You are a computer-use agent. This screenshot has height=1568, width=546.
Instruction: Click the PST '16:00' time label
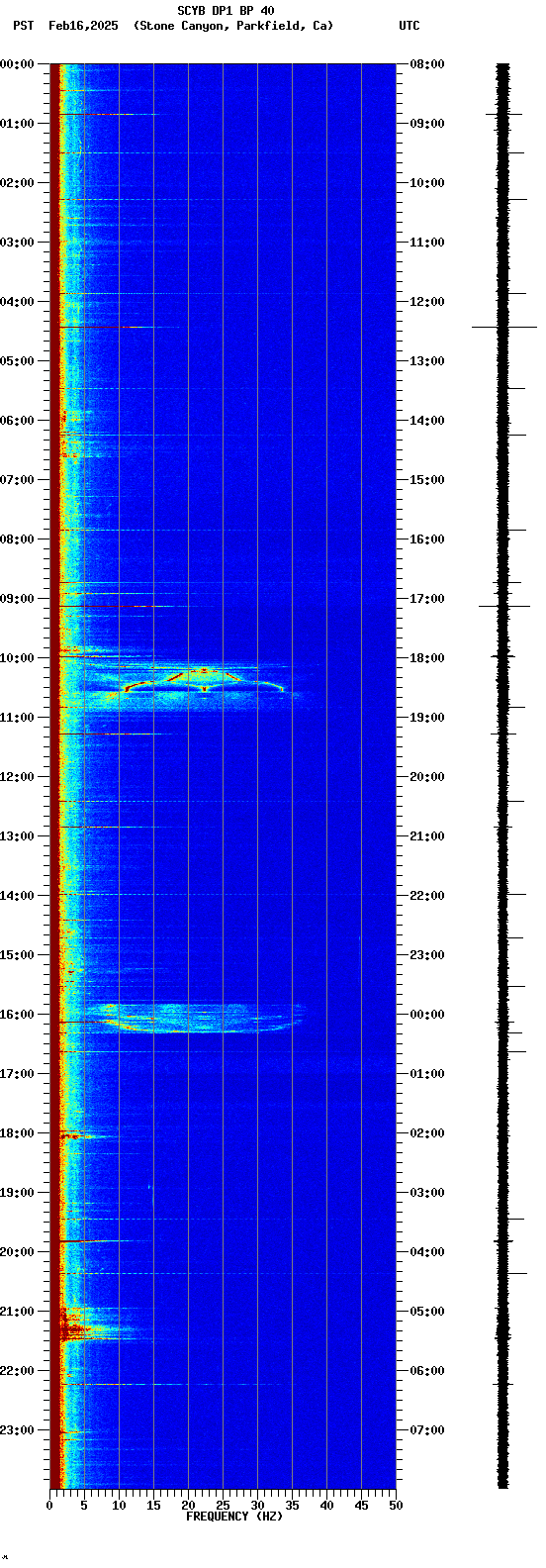click(17, 1015)
